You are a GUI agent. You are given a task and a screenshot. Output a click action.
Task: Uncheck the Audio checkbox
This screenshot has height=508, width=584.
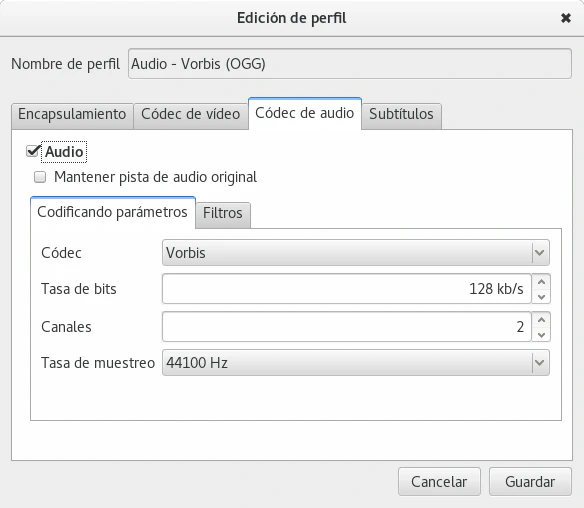click(33, 151)
